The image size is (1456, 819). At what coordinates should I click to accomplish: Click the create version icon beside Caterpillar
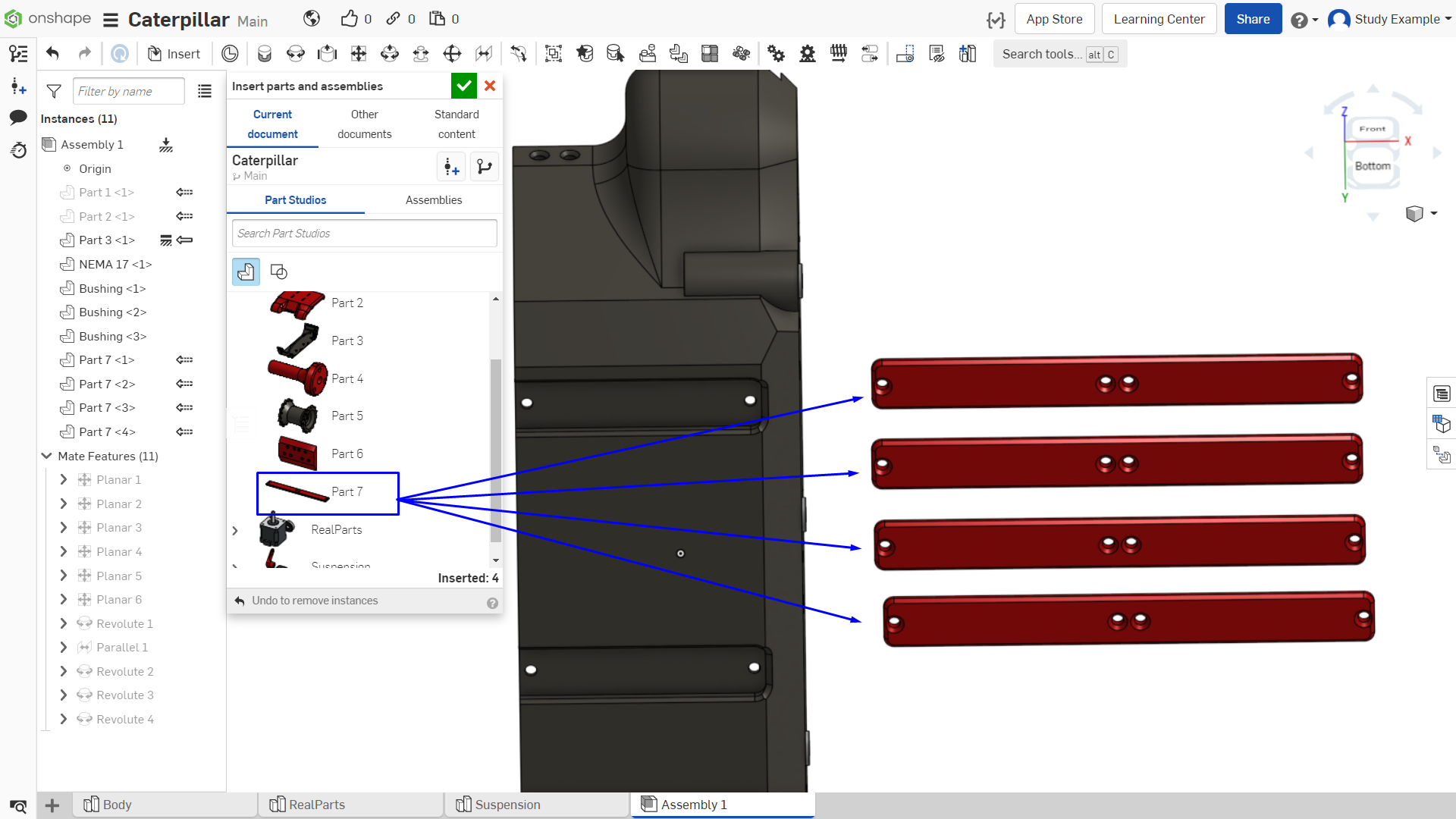[452, 167]
